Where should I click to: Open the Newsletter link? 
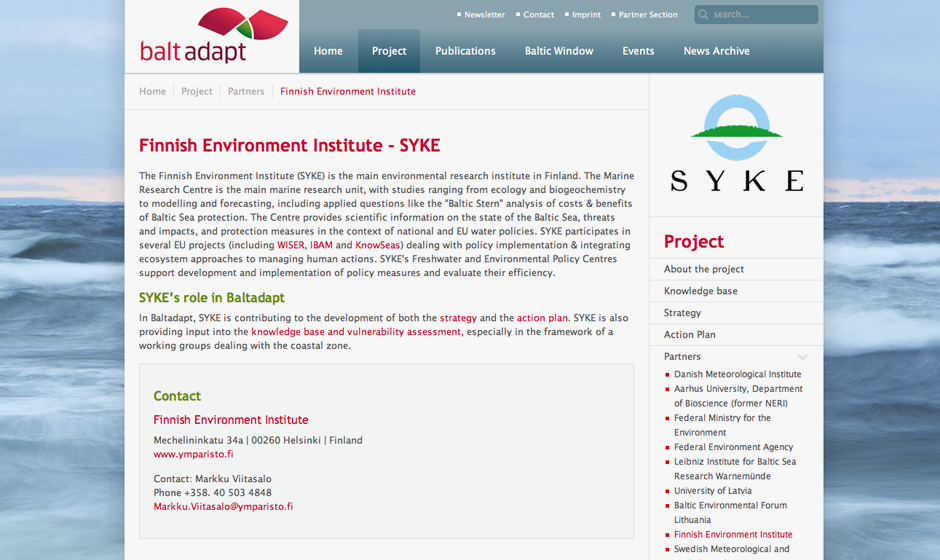[x=484, y=15]
